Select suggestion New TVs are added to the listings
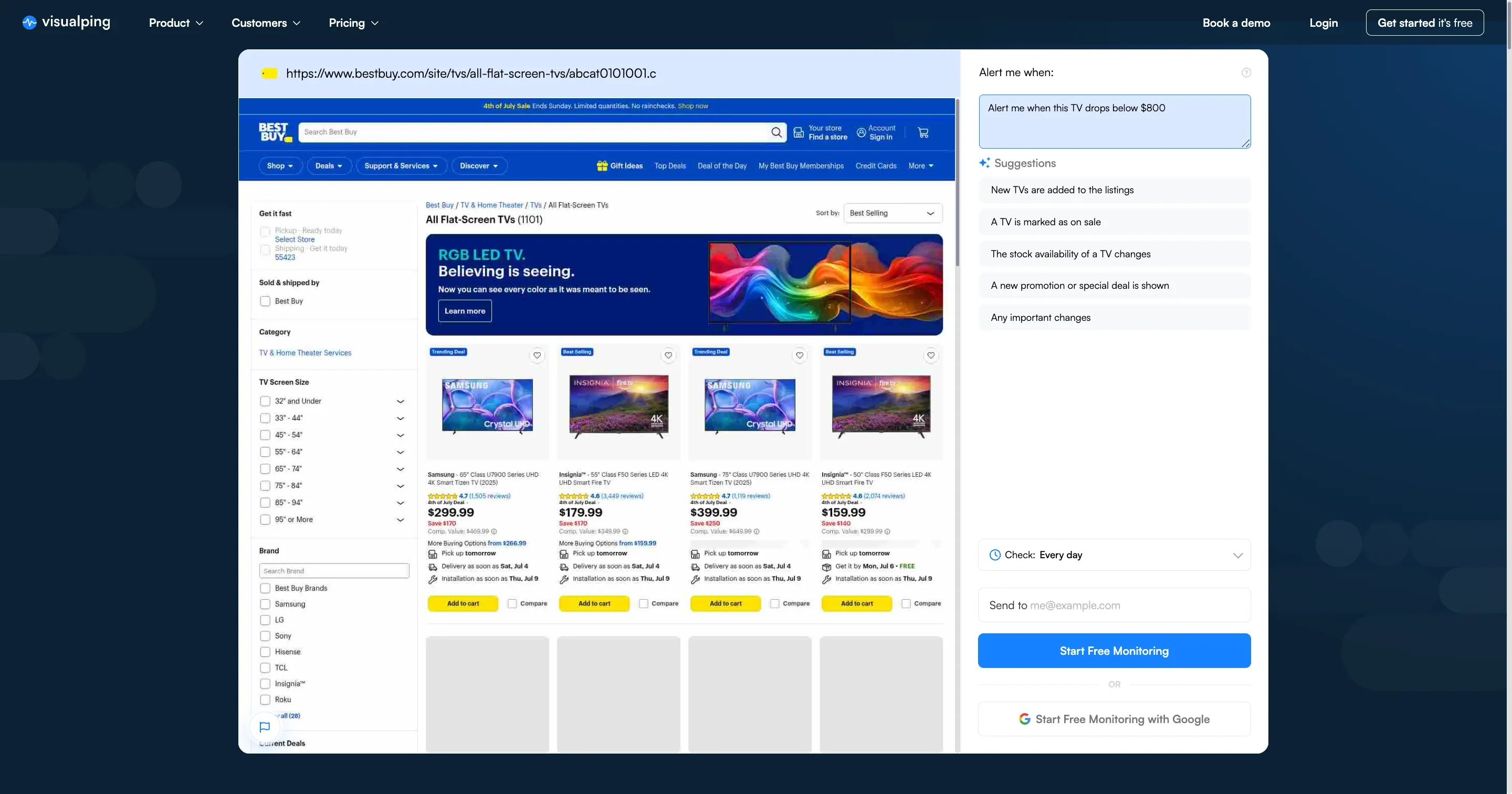Viewport: 1512px width, 794px height. 1114,190
